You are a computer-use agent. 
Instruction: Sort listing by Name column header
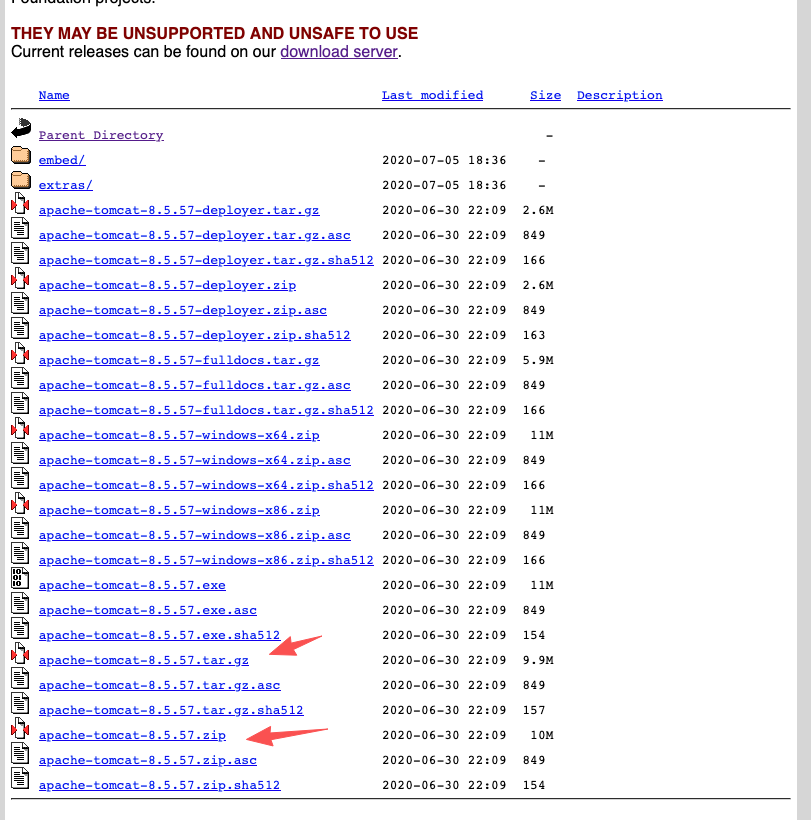click(54, 95)
